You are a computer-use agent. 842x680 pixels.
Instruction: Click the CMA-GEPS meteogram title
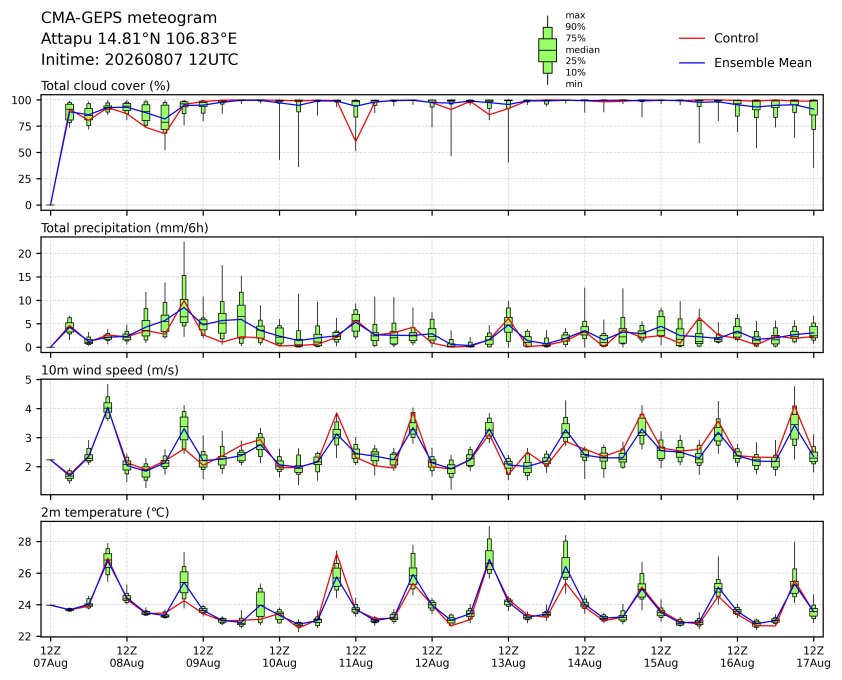(x=129, y=18)
